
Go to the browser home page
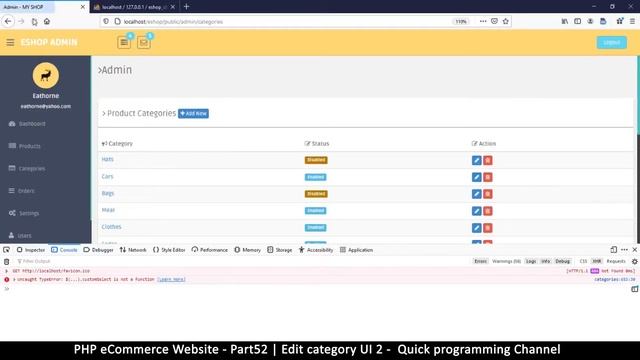[47, 21]
